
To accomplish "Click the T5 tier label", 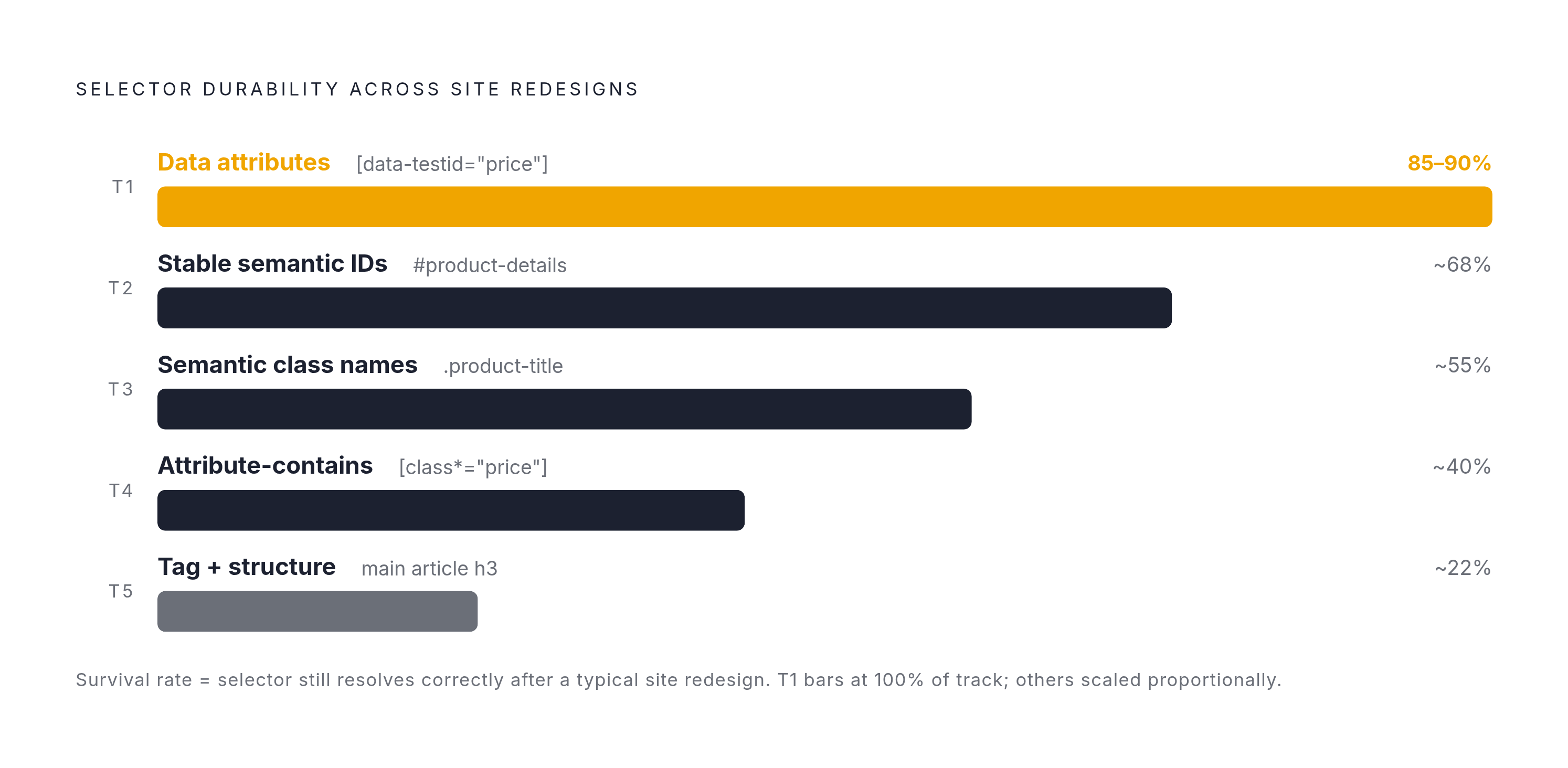I will point(121,591).
